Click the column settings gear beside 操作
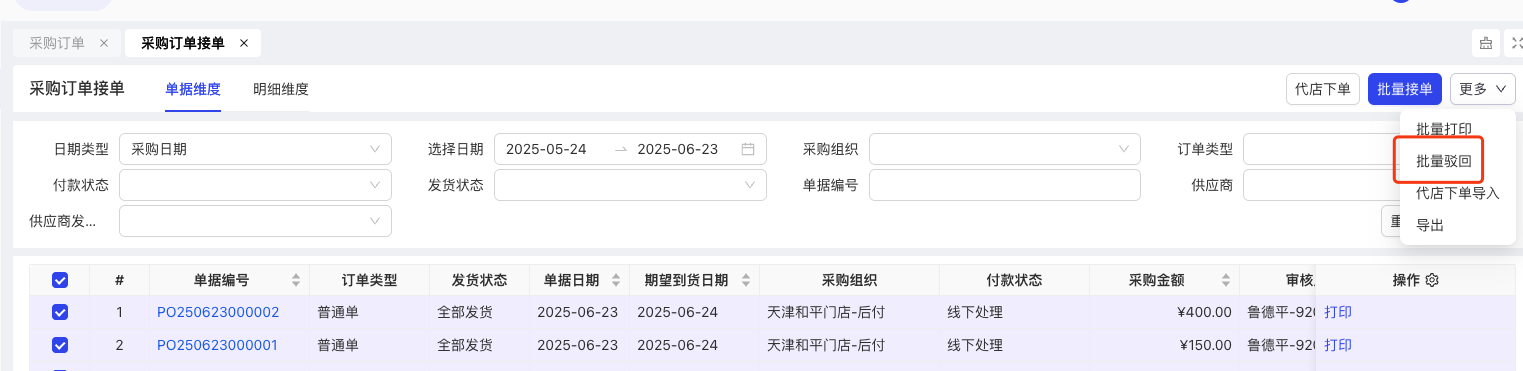Image resolution: width=1523 pixels, height=371 pixels. pyautogui.click(x=1431, y=280)
